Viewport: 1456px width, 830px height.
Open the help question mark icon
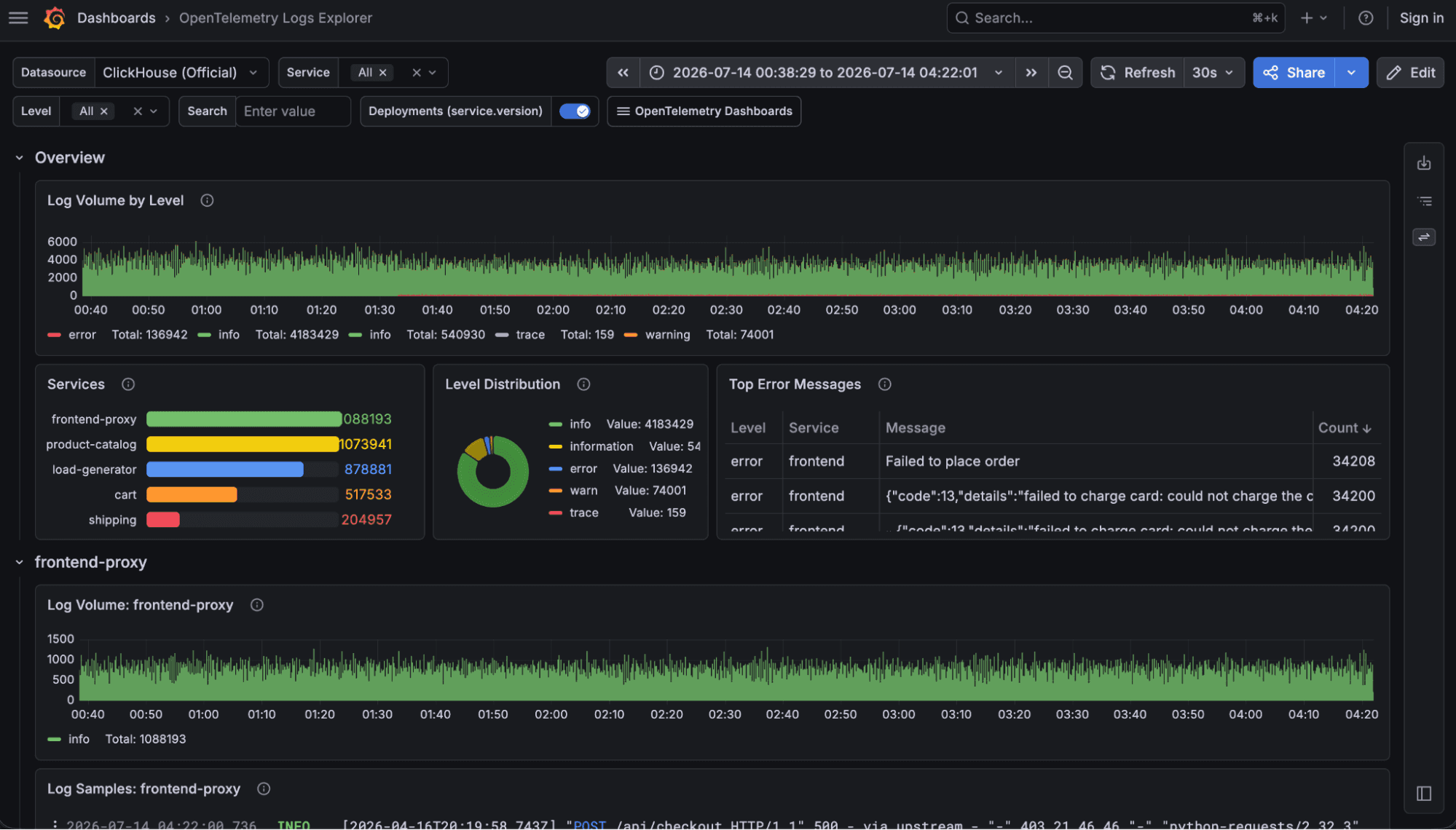coord(1366,18)
